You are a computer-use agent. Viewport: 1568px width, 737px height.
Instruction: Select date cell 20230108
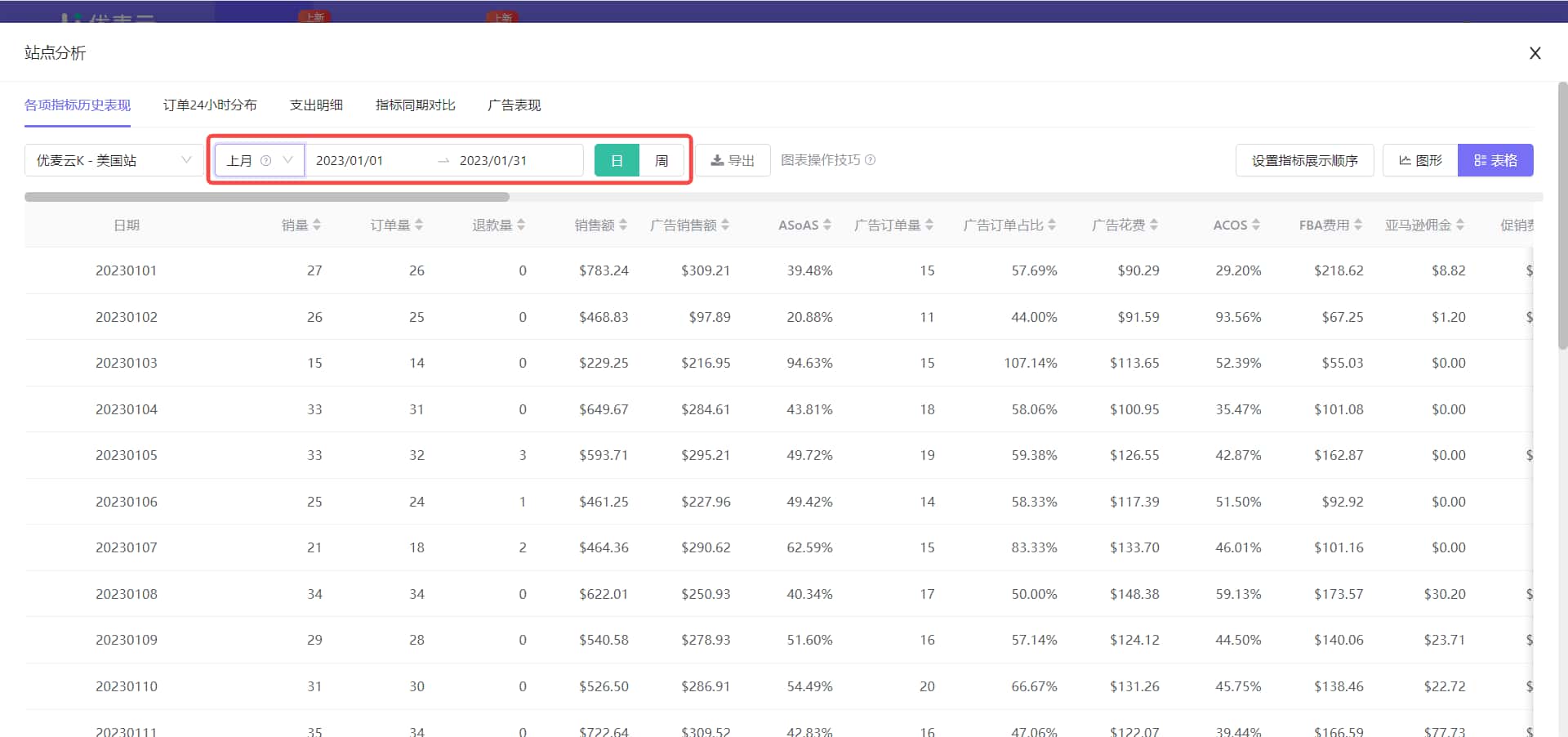coord(127,594)
